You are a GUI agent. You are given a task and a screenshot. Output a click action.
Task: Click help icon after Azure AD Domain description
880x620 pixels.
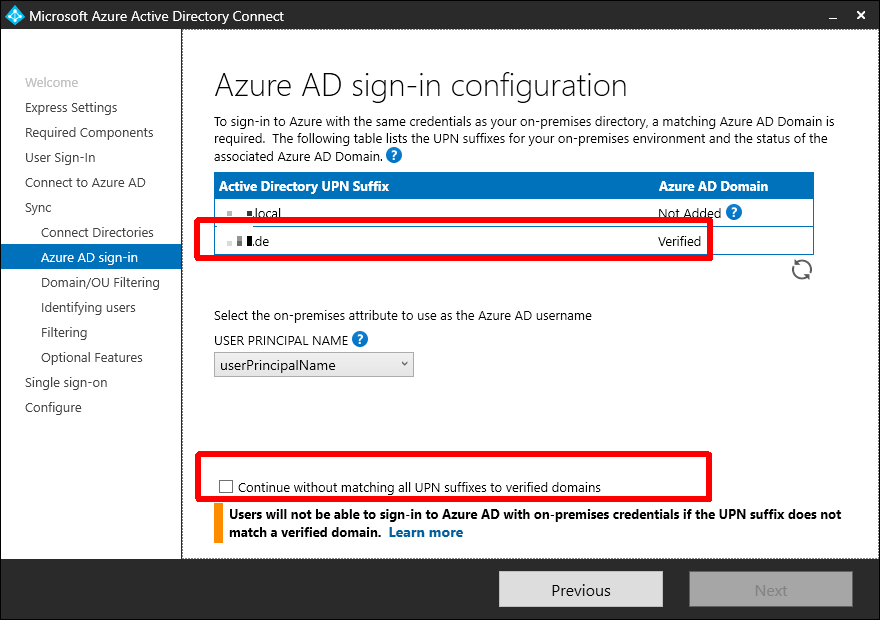pyautogui.click(x=394, y=156)
